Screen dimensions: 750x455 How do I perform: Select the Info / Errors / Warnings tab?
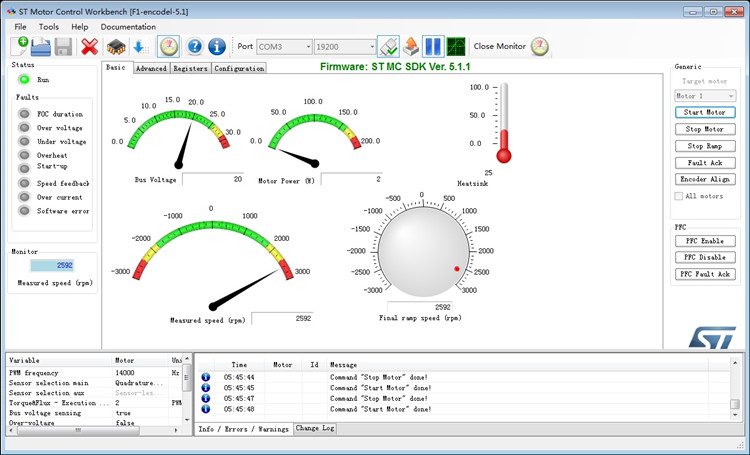coord(243,429)
